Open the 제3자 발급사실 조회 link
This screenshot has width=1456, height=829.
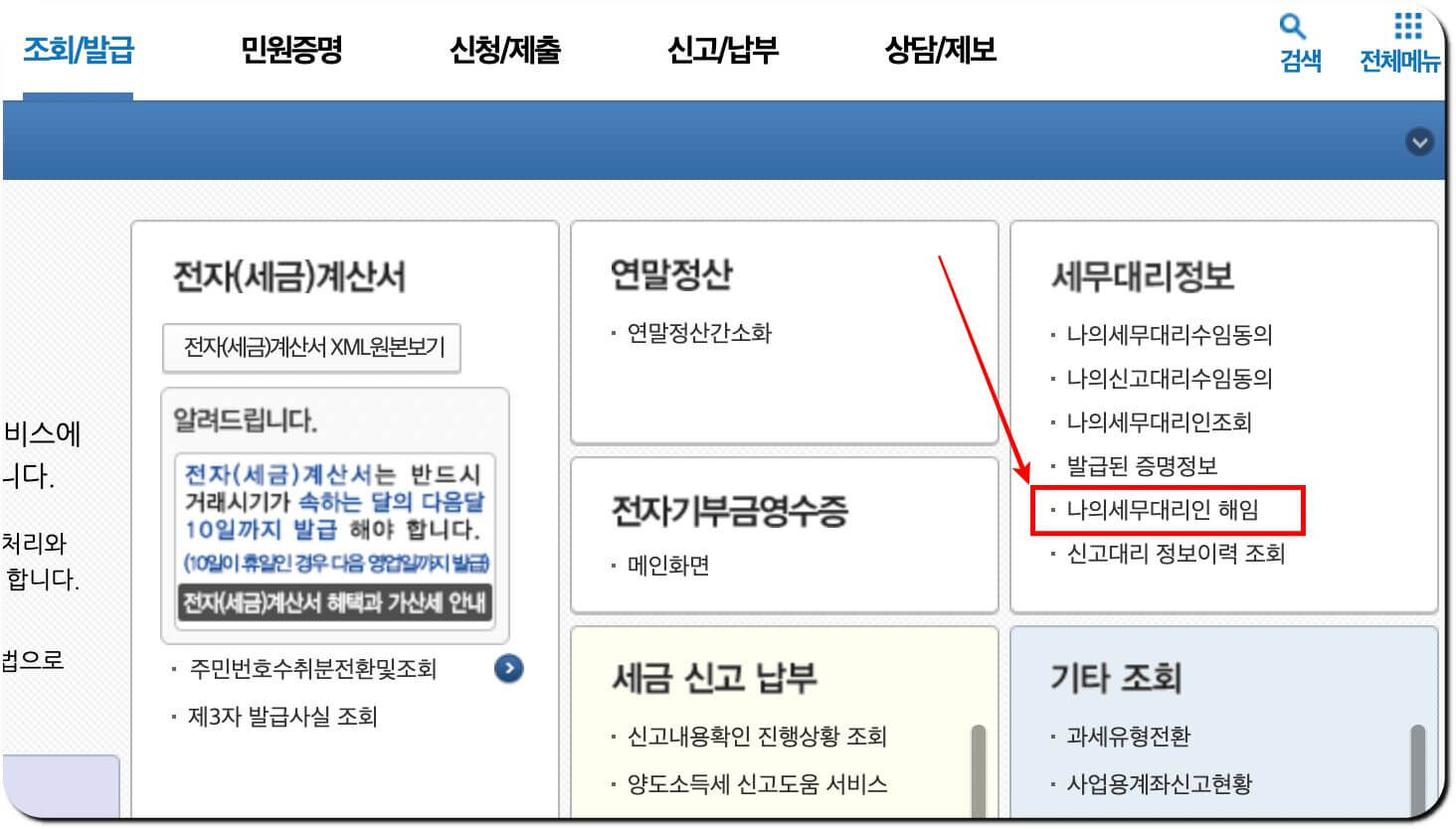coord(283,717)
